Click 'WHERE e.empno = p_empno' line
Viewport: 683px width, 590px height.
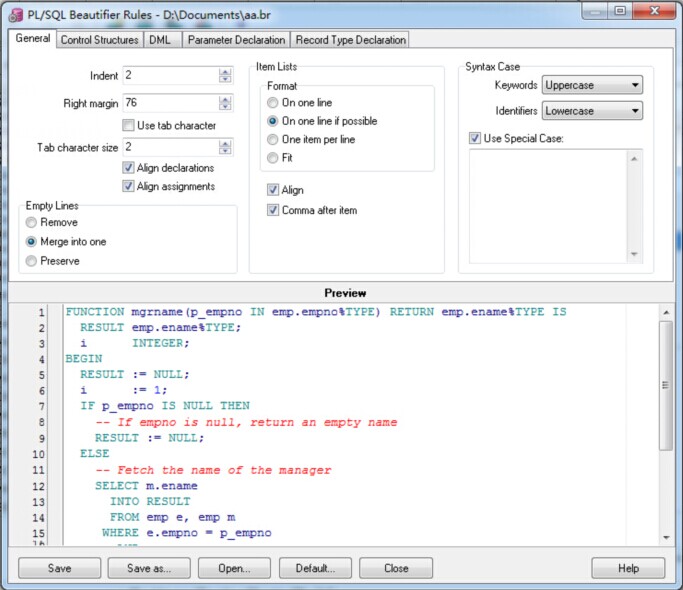click(187, 533)
